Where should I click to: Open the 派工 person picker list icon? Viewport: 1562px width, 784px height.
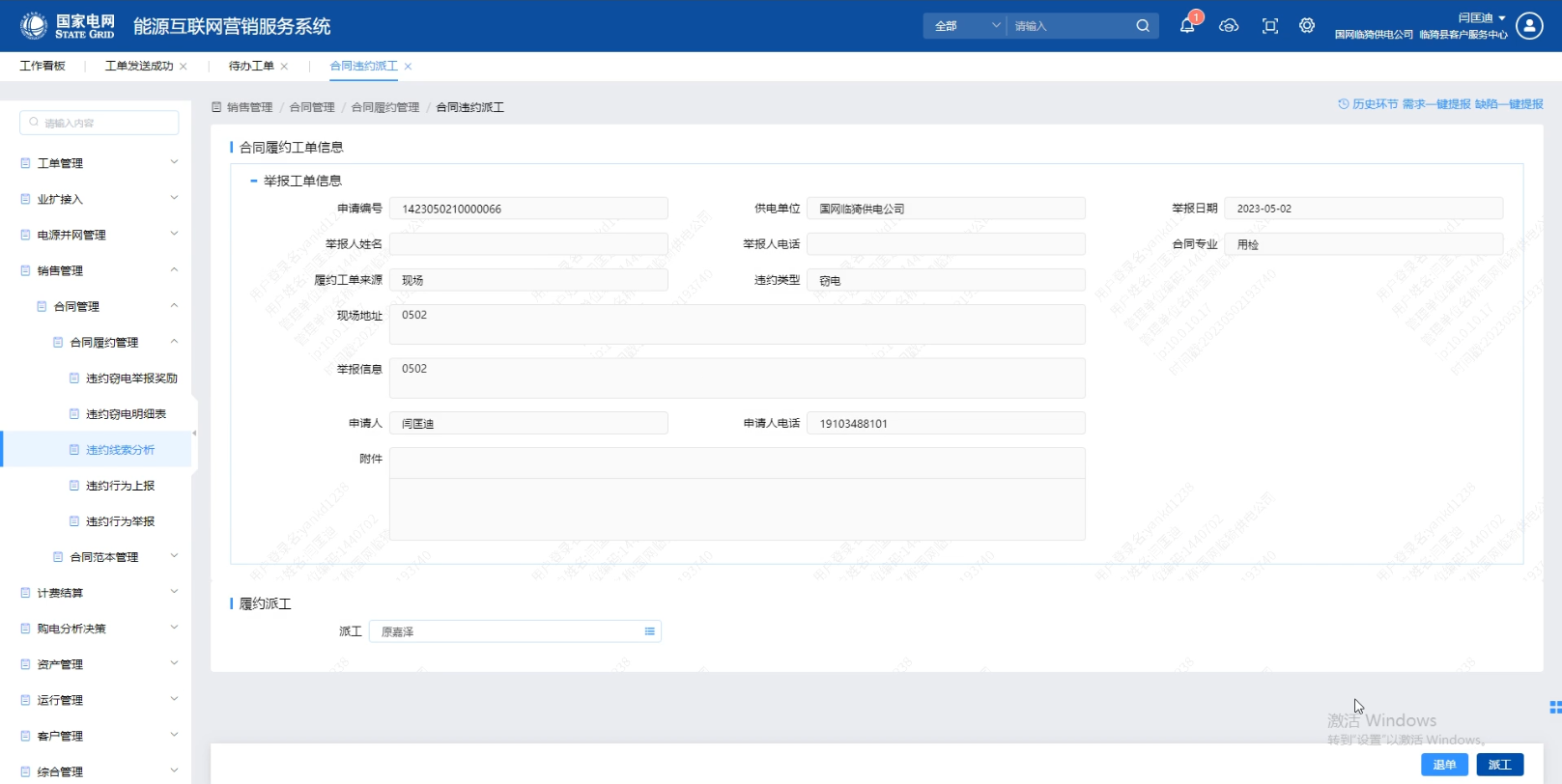[x=649, y=631]
